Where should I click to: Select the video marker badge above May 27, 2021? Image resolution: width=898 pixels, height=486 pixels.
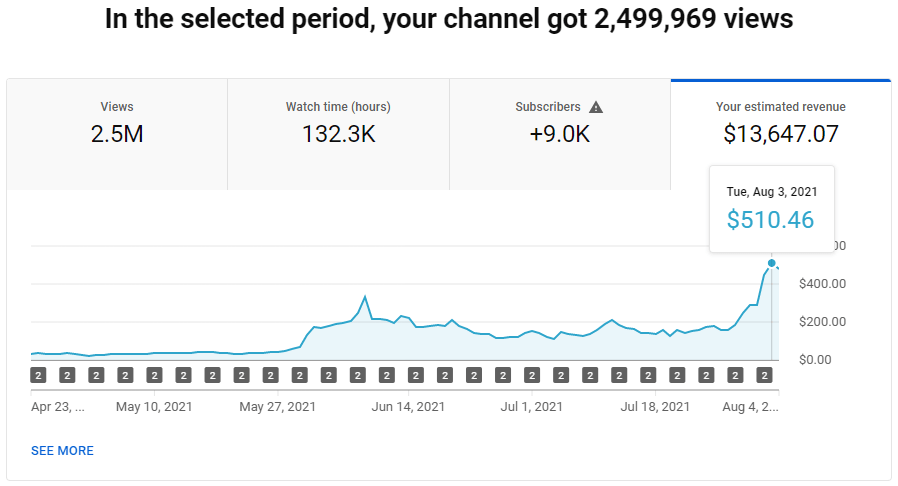click(x=270, y=376)
